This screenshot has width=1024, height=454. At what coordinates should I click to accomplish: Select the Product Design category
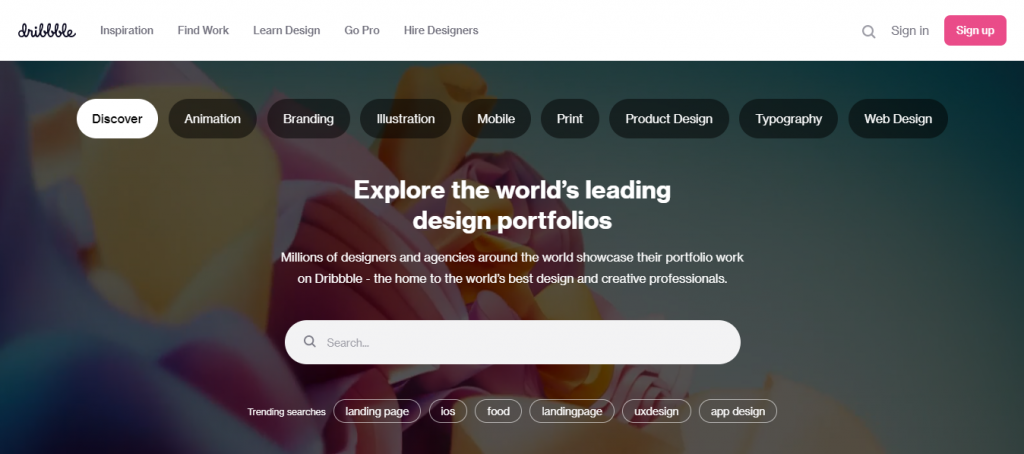669,119
